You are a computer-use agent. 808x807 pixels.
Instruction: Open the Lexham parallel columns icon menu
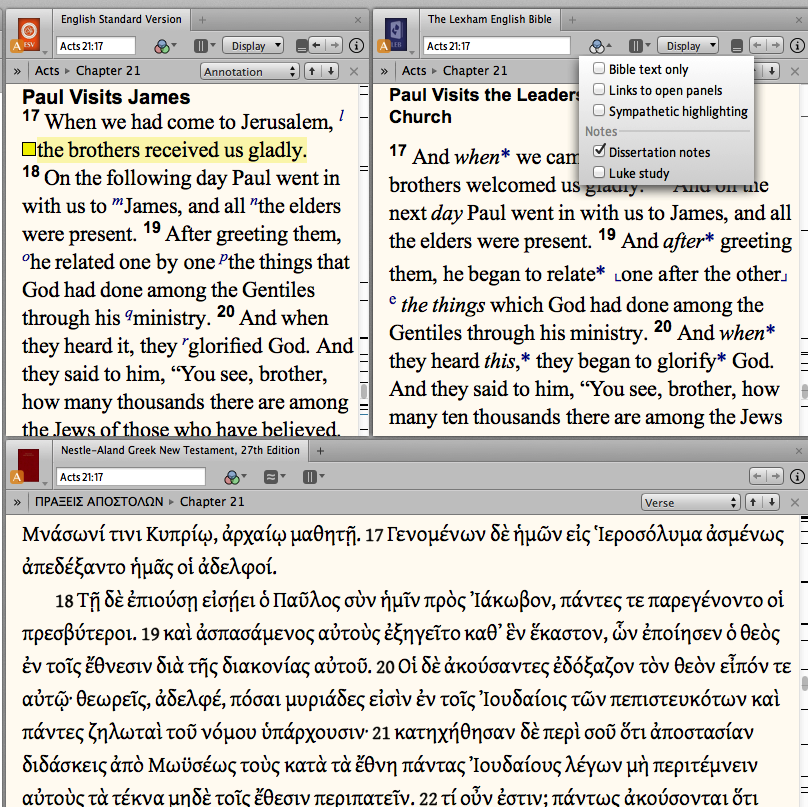click(x=639, y=46)
